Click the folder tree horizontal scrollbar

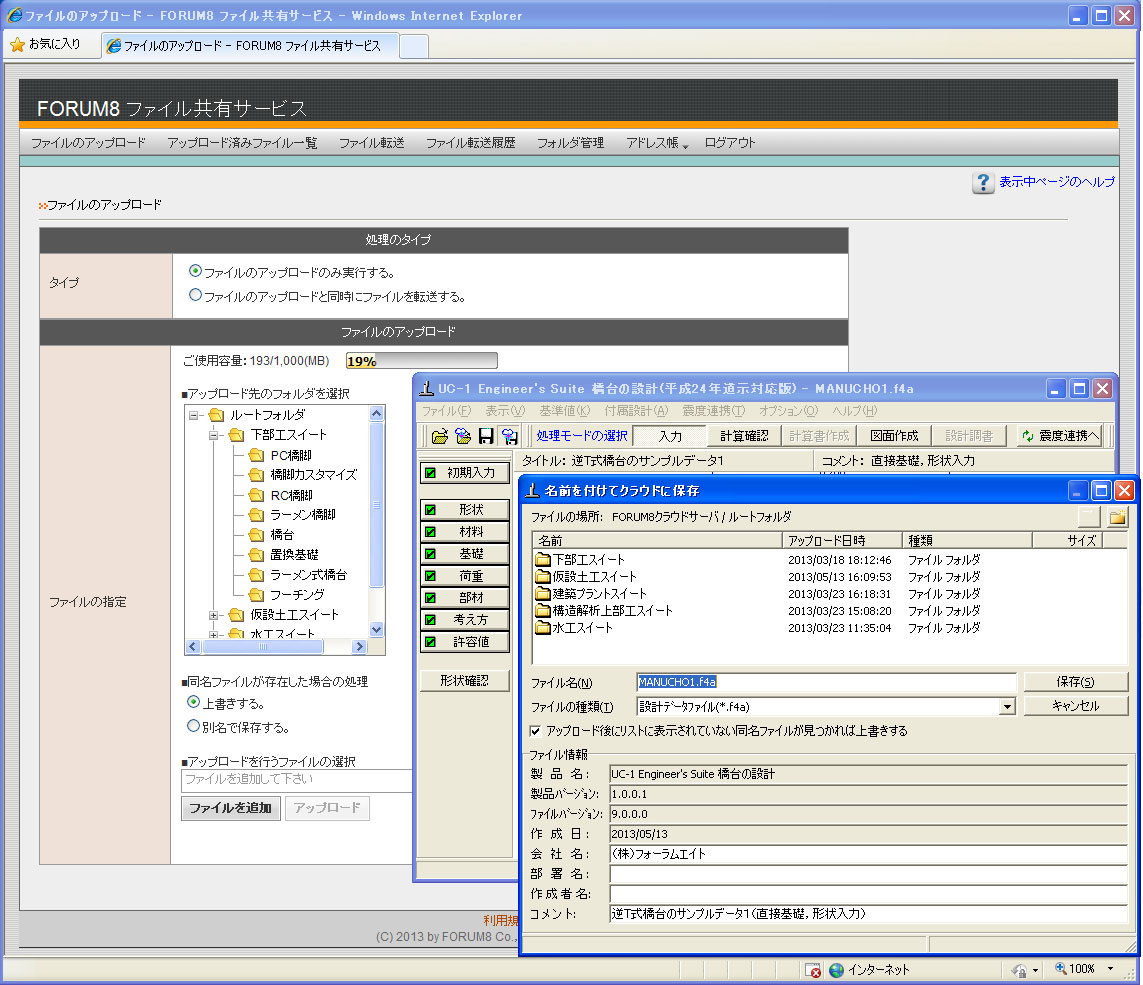[x=276, y=647]
